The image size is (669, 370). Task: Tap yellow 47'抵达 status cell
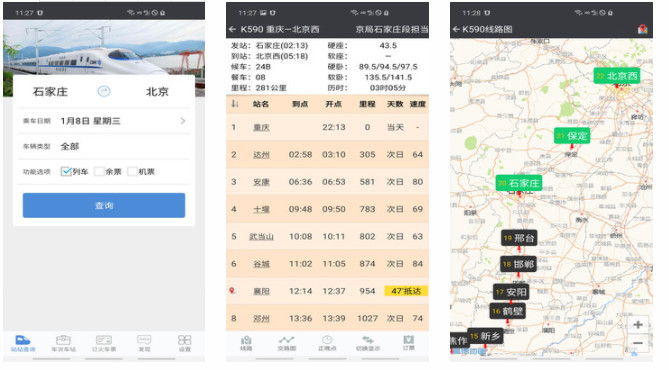point(406,291)
